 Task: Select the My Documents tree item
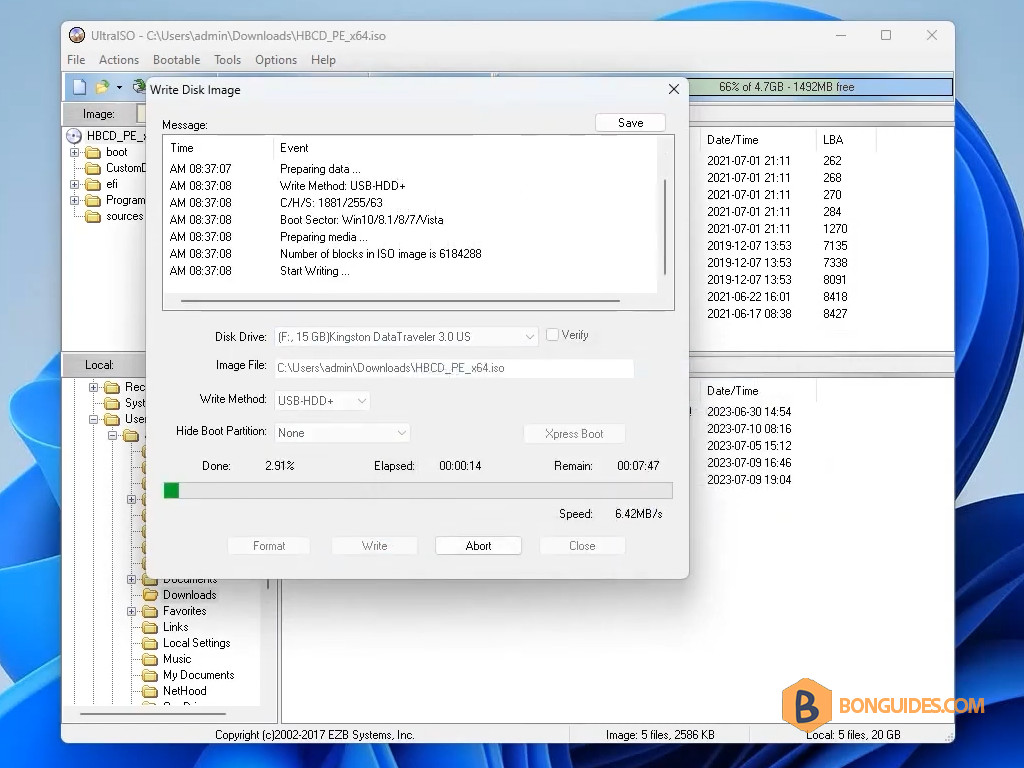[199, 675]
